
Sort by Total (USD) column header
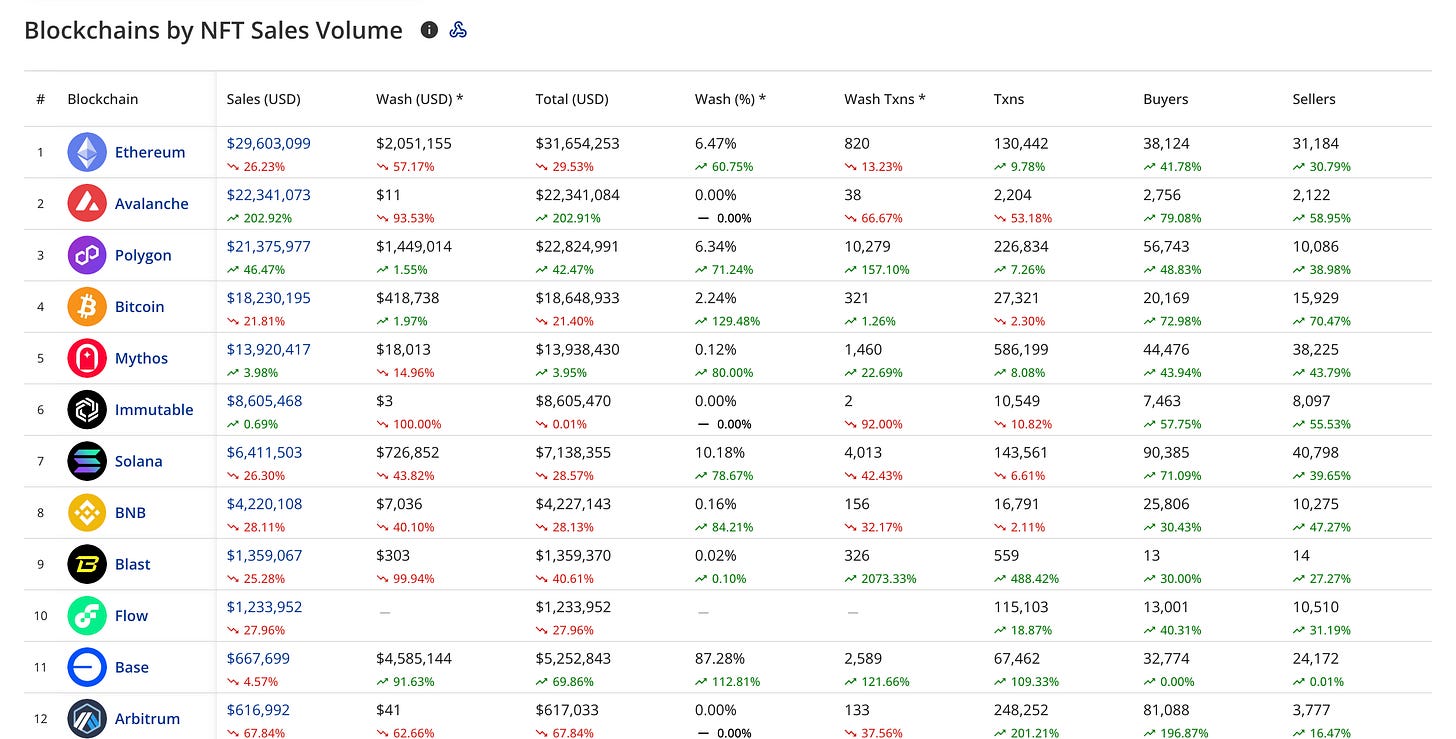tap(572, 99)
